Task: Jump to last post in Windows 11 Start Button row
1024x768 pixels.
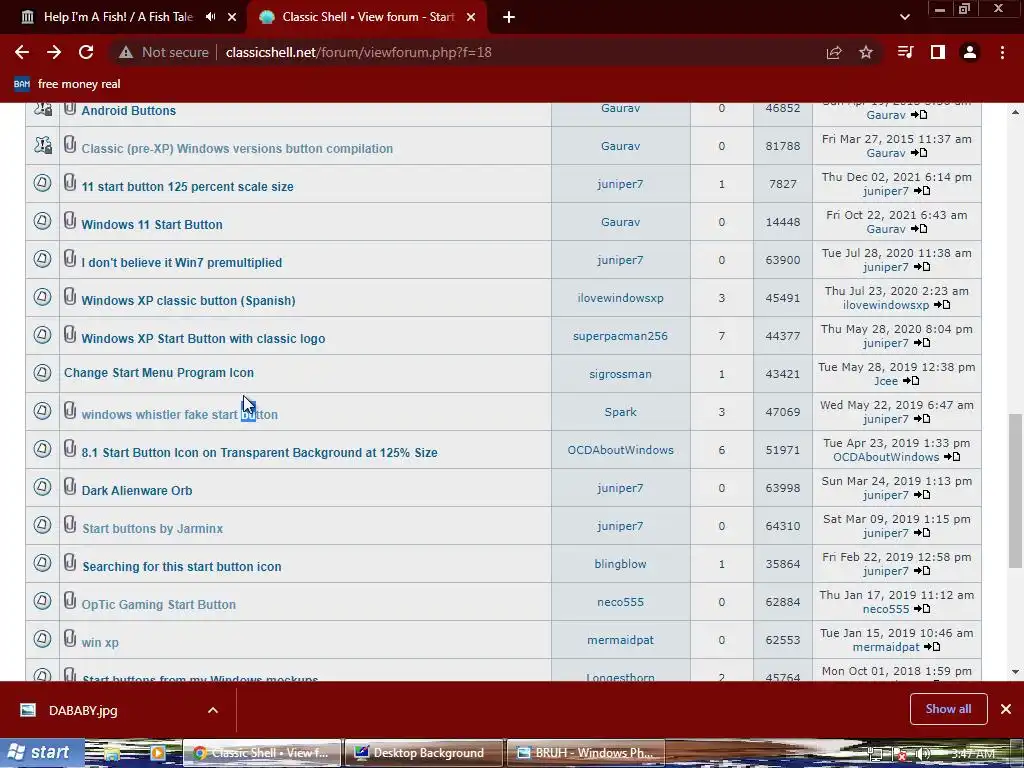Action: coord(919,229)
